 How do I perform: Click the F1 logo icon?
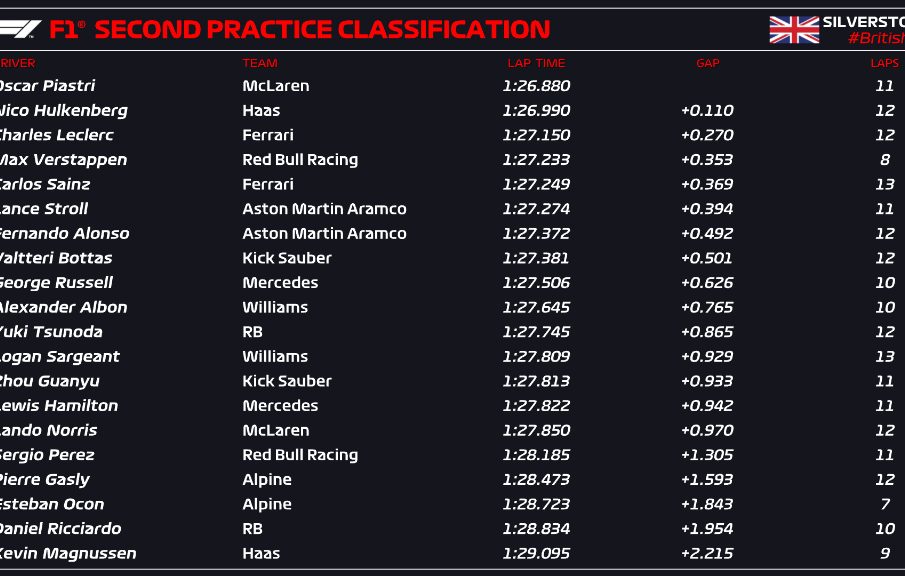click(x=20, y=29)
